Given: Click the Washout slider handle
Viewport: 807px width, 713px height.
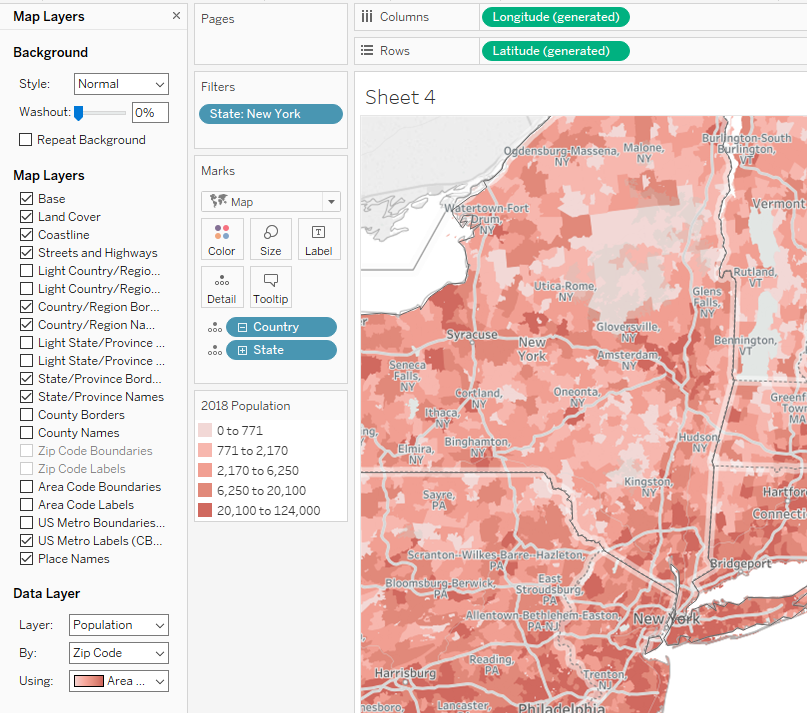Looking at the screenshot, I should click(78, 113).
